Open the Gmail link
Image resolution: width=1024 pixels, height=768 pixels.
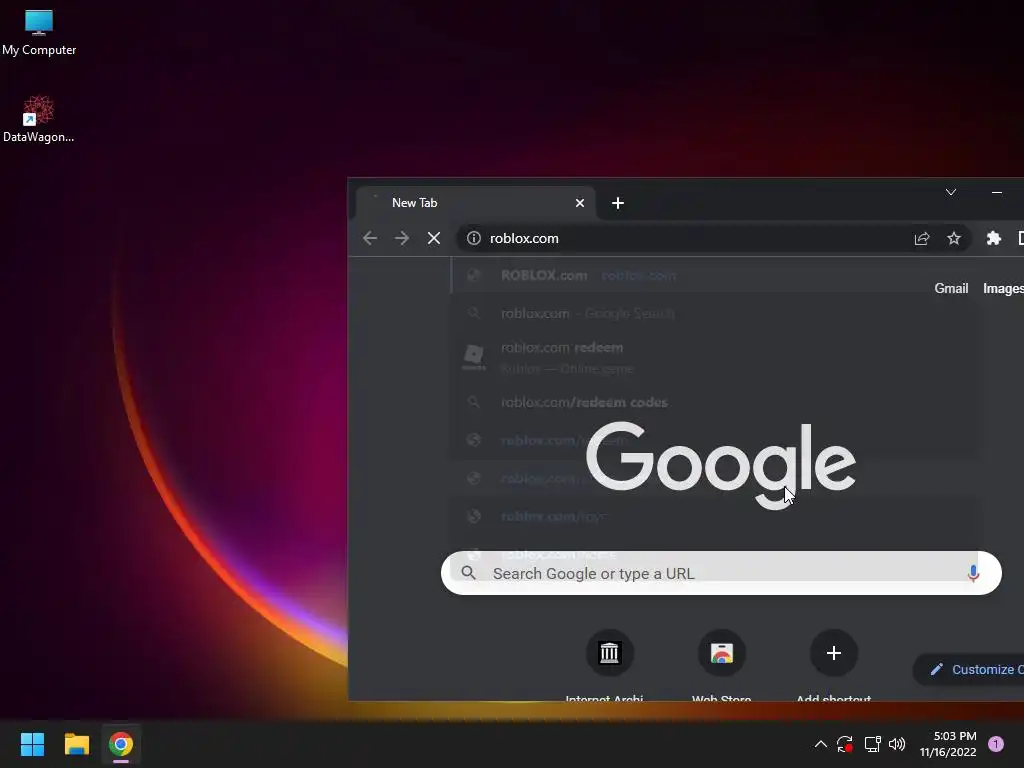tap(951, 289)
